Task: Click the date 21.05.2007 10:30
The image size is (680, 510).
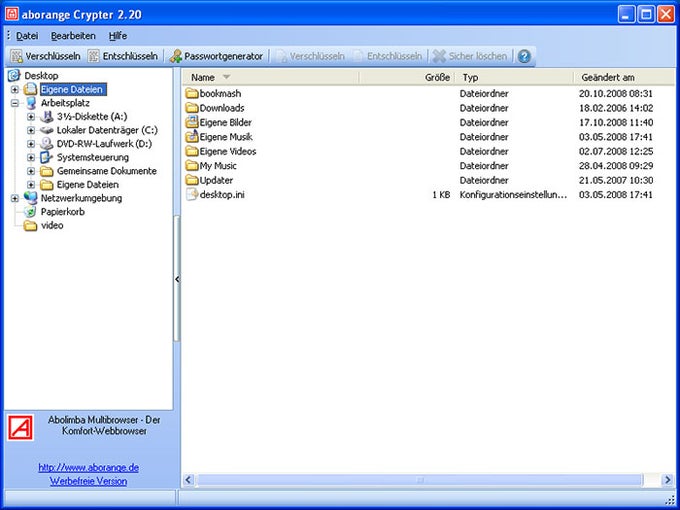Action: tap(616, 180)
